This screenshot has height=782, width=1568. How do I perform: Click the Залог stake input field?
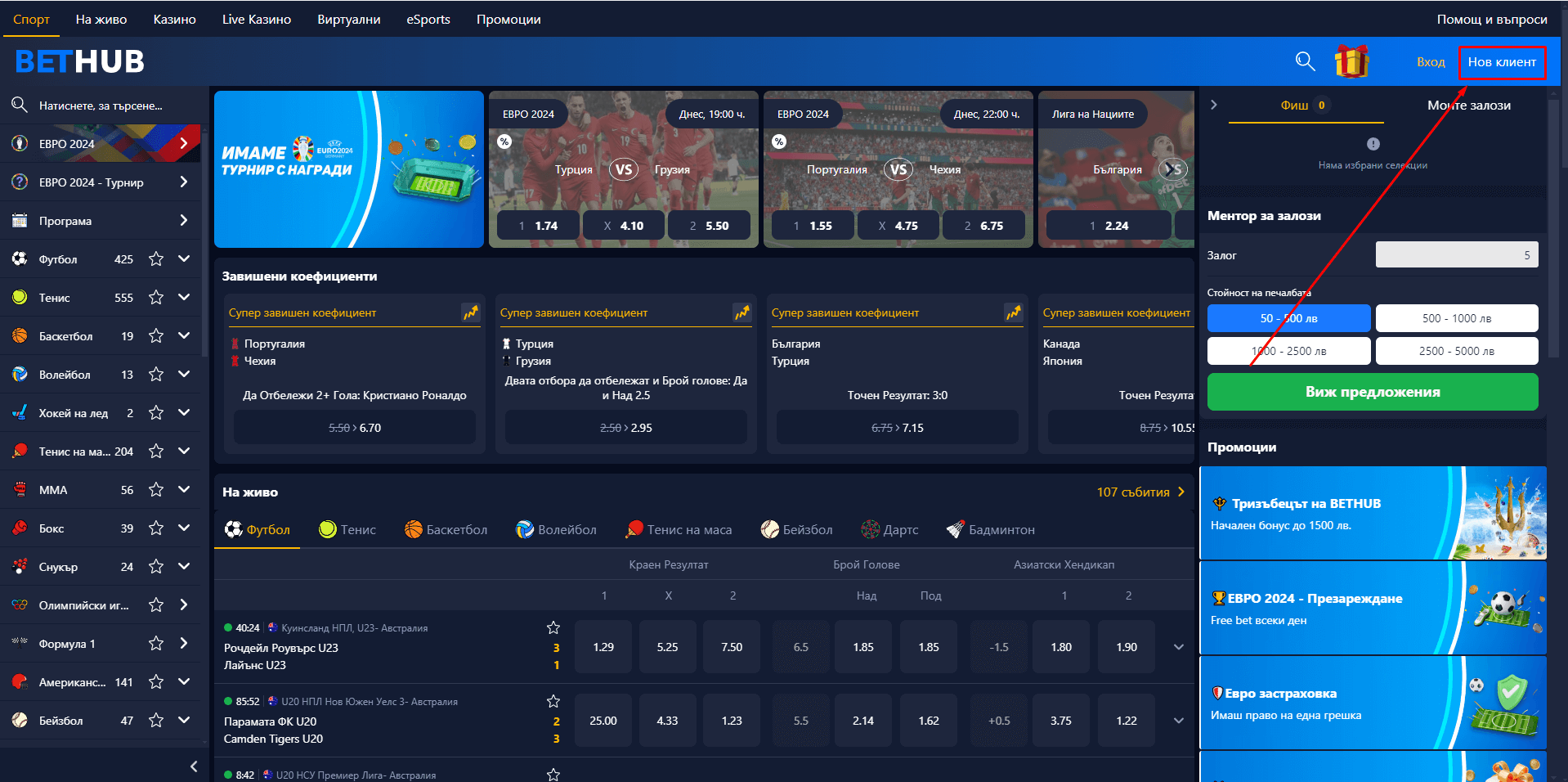pyautogui.click(x=1457, y=255)
